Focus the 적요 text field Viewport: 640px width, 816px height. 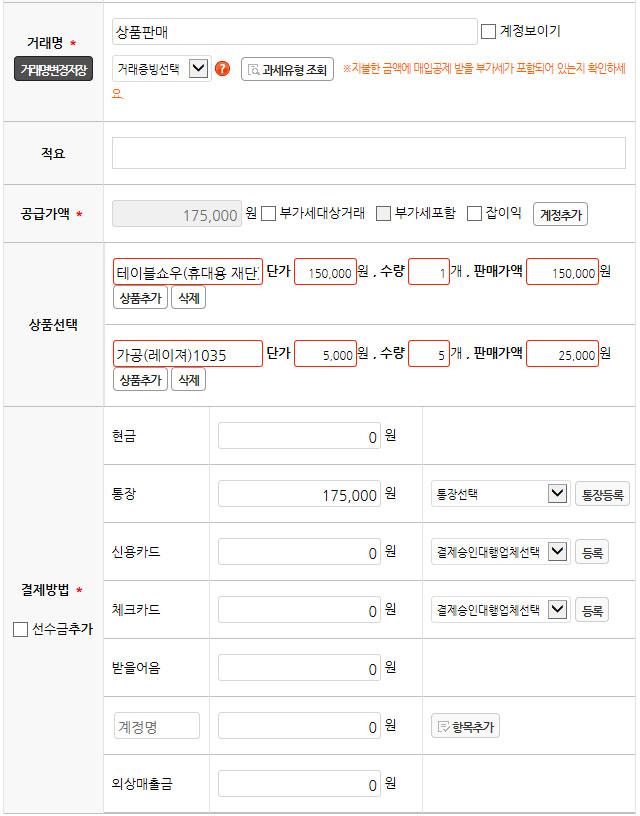pyautogui.click(x=368, y=153)
